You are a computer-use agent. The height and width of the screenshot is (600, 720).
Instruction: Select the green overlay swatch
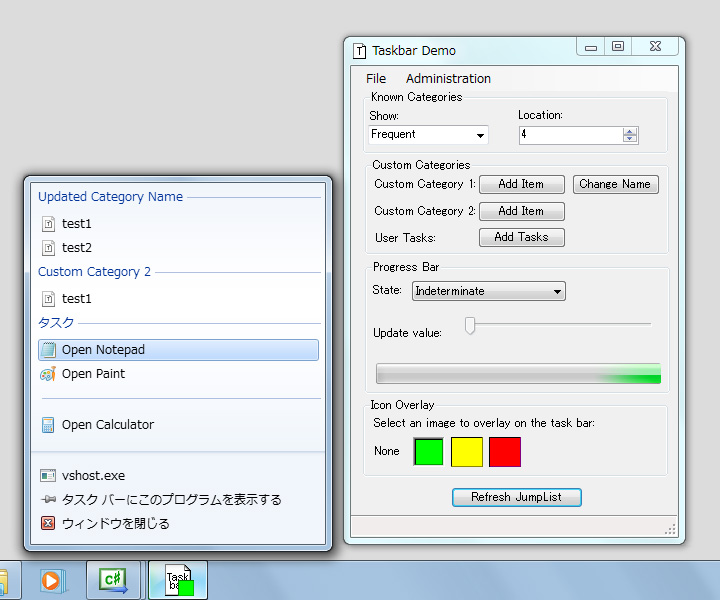[428, 452]
